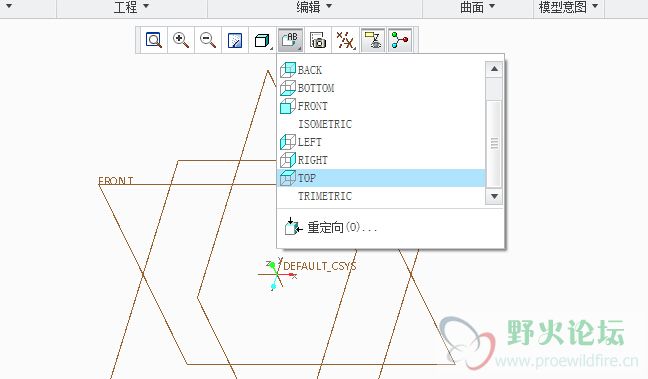Expand the 编辑 ribbon group dropdown
Image resolution: width=648 pixels, height=379 pixels.
[x=314, y=7]
